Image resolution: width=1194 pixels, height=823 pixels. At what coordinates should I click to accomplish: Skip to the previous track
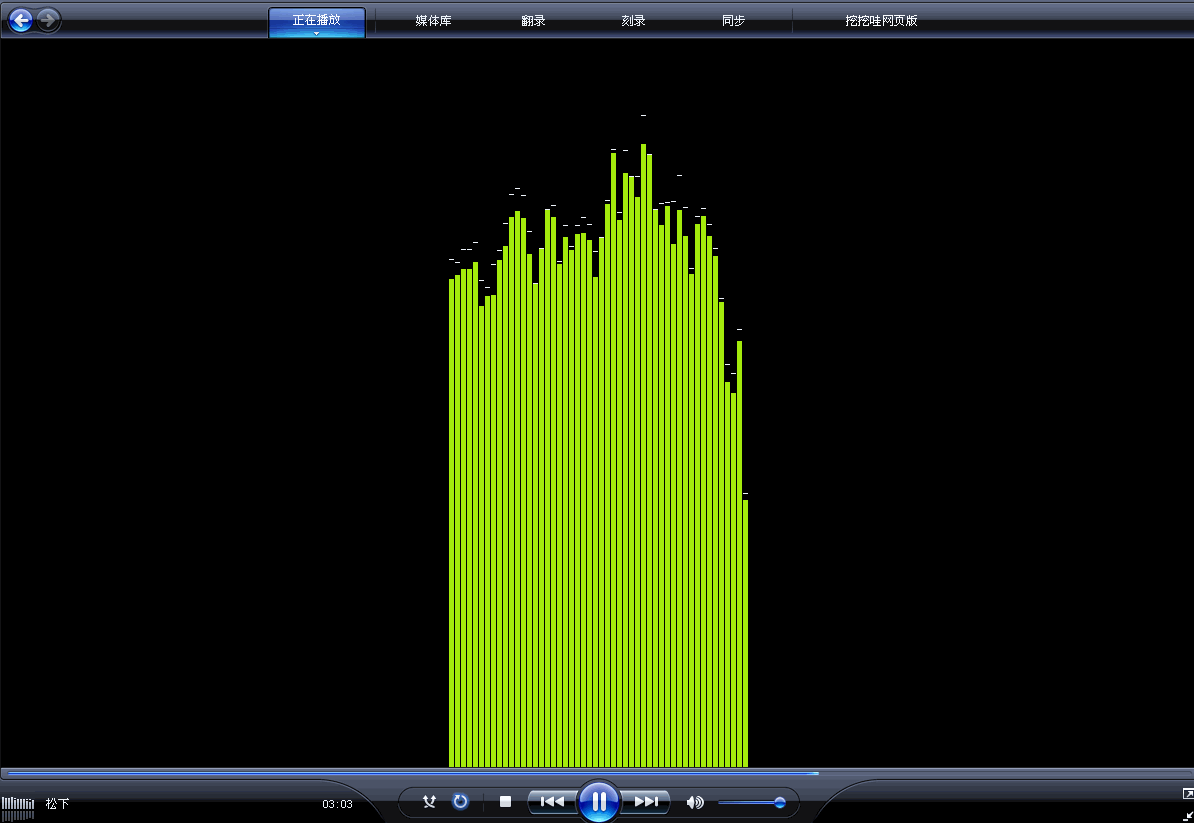click(x=552, y=801)
